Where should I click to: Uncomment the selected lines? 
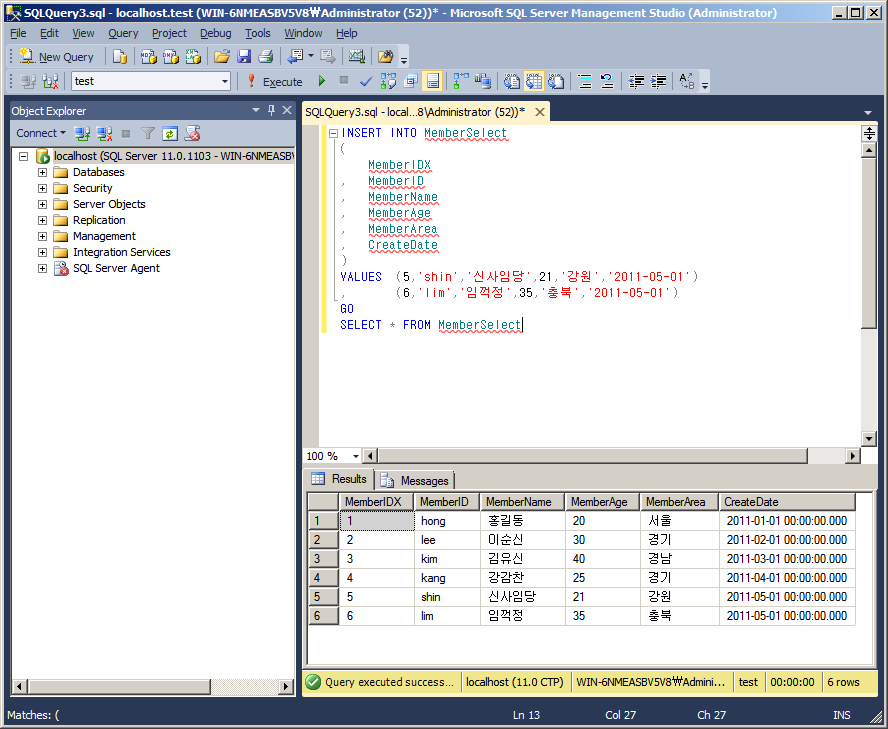pos(607,82)
